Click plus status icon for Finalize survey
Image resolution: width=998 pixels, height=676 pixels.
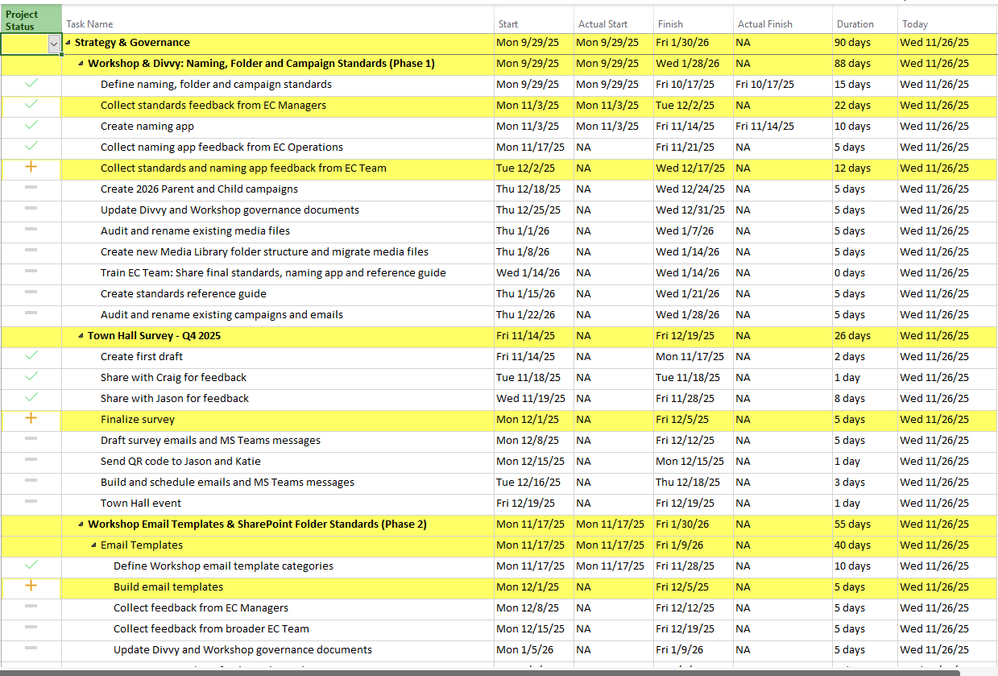coord(31,418)
